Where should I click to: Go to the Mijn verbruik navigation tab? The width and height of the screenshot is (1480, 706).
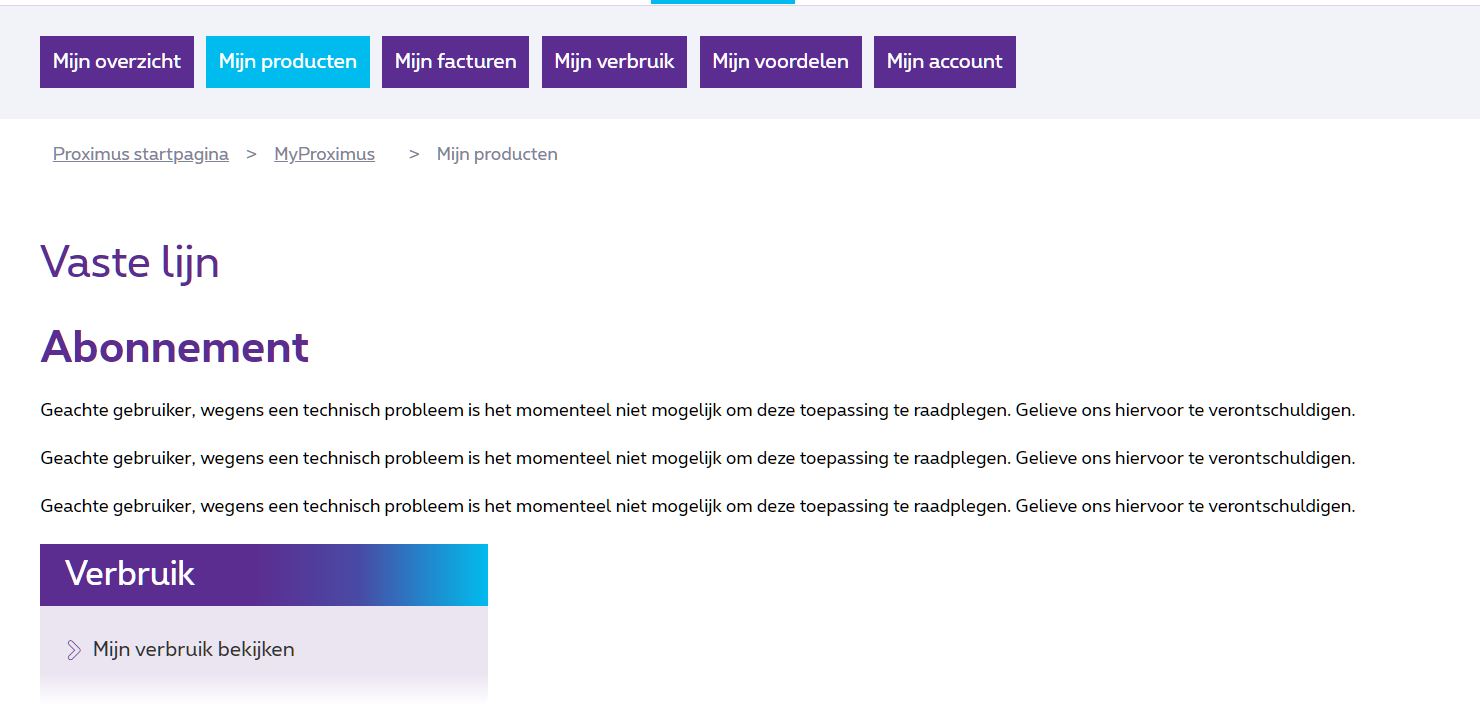[614, 62]
